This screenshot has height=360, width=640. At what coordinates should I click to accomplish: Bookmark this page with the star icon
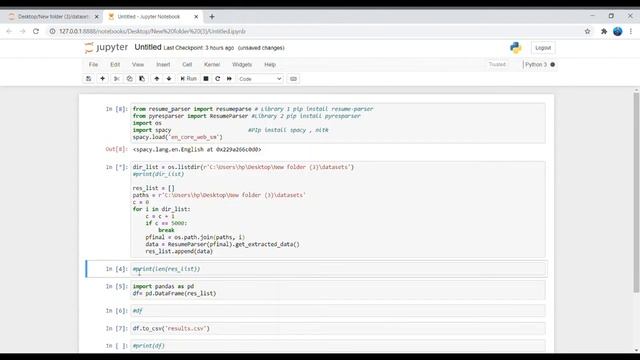coord(587,31)
